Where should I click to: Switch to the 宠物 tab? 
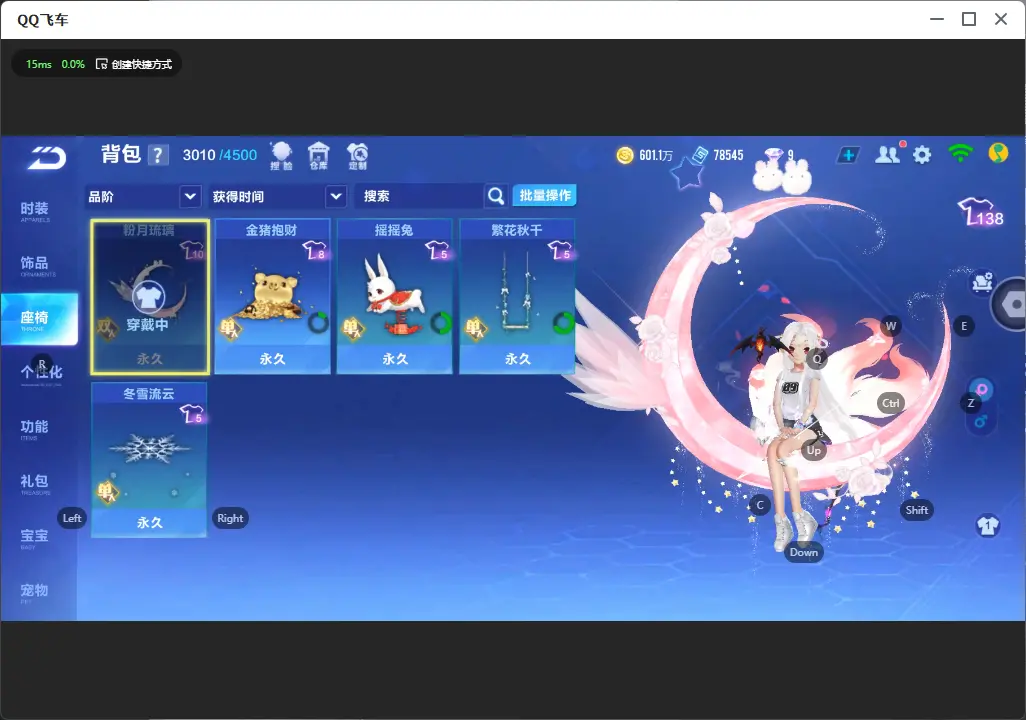pyautogui.click(x=34, y=592)
